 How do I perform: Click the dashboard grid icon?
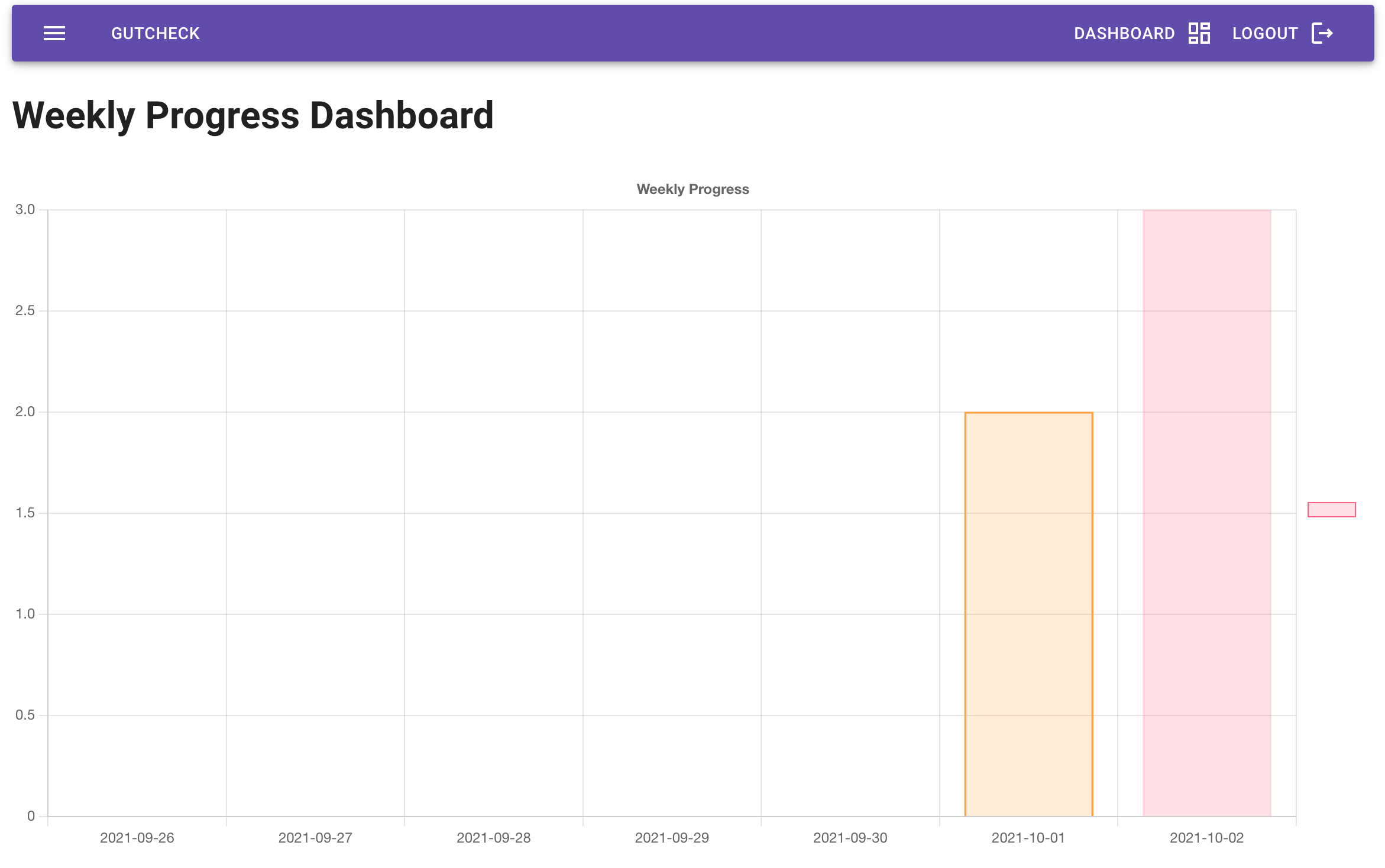coord(1199,34)
